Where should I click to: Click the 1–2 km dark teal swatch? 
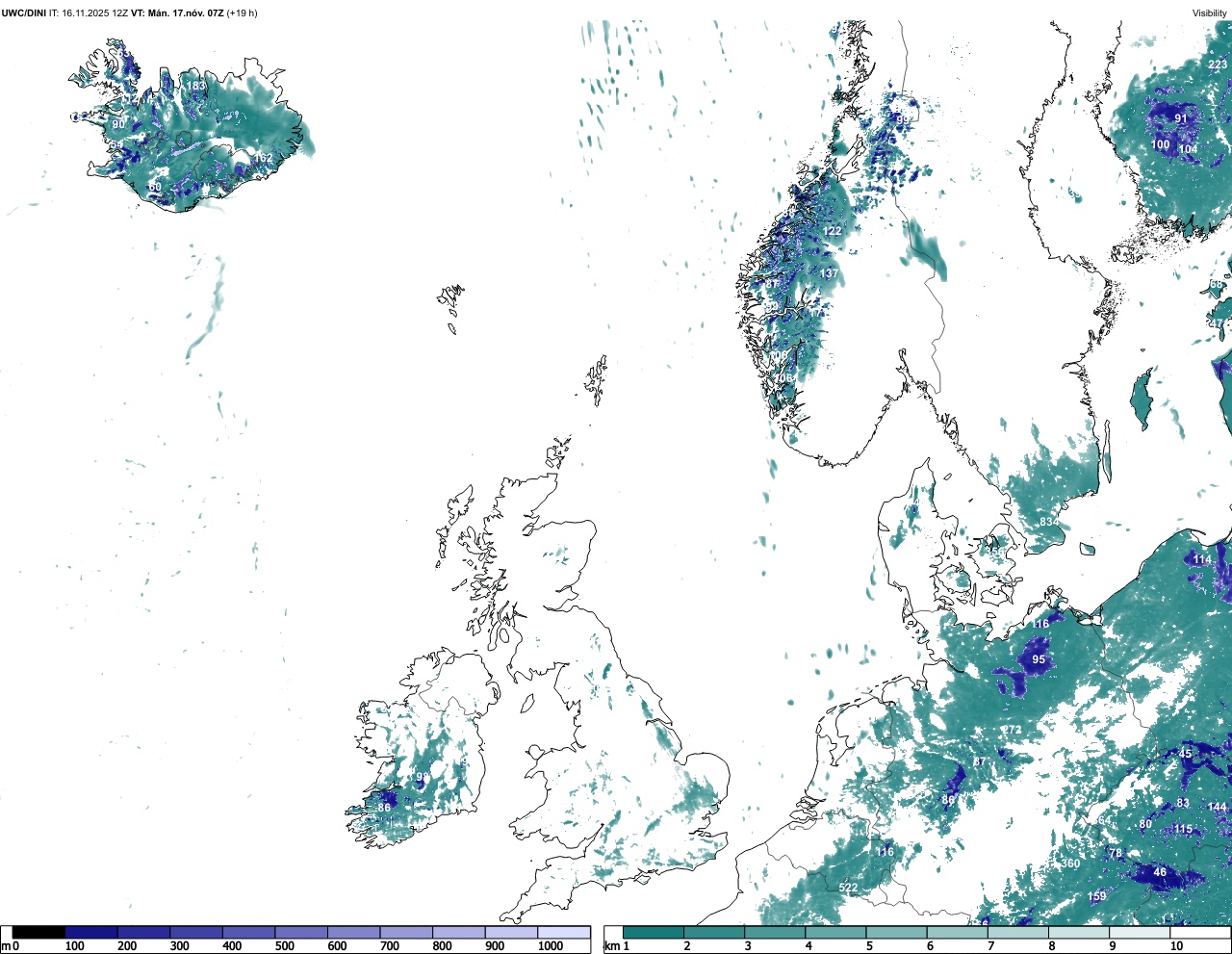[653, 933]
